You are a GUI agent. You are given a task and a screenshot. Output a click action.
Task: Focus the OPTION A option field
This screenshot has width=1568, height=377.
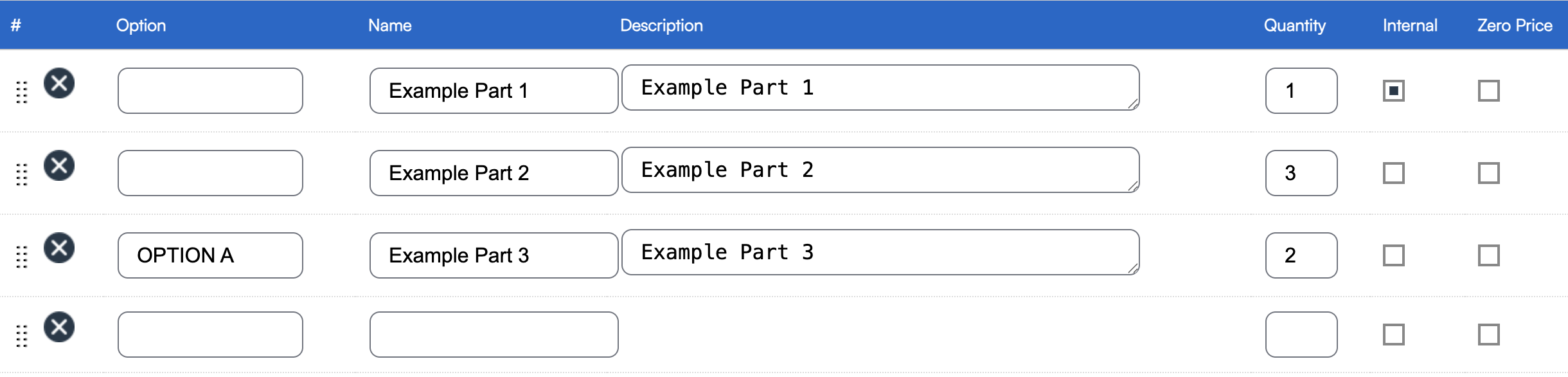click(x=210, y=255)
